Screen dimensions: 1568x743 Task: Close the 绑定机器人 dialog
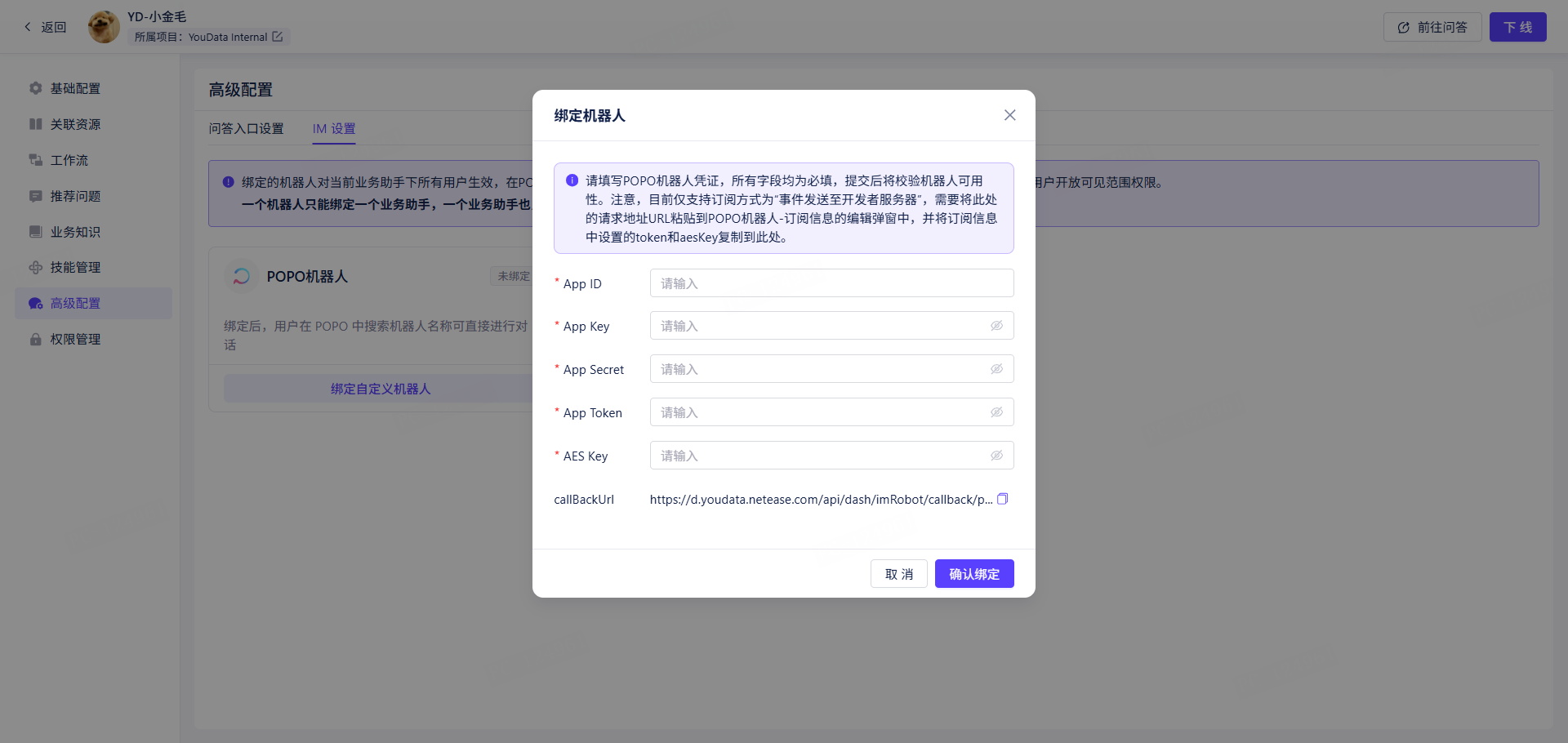click(1009, 115)
